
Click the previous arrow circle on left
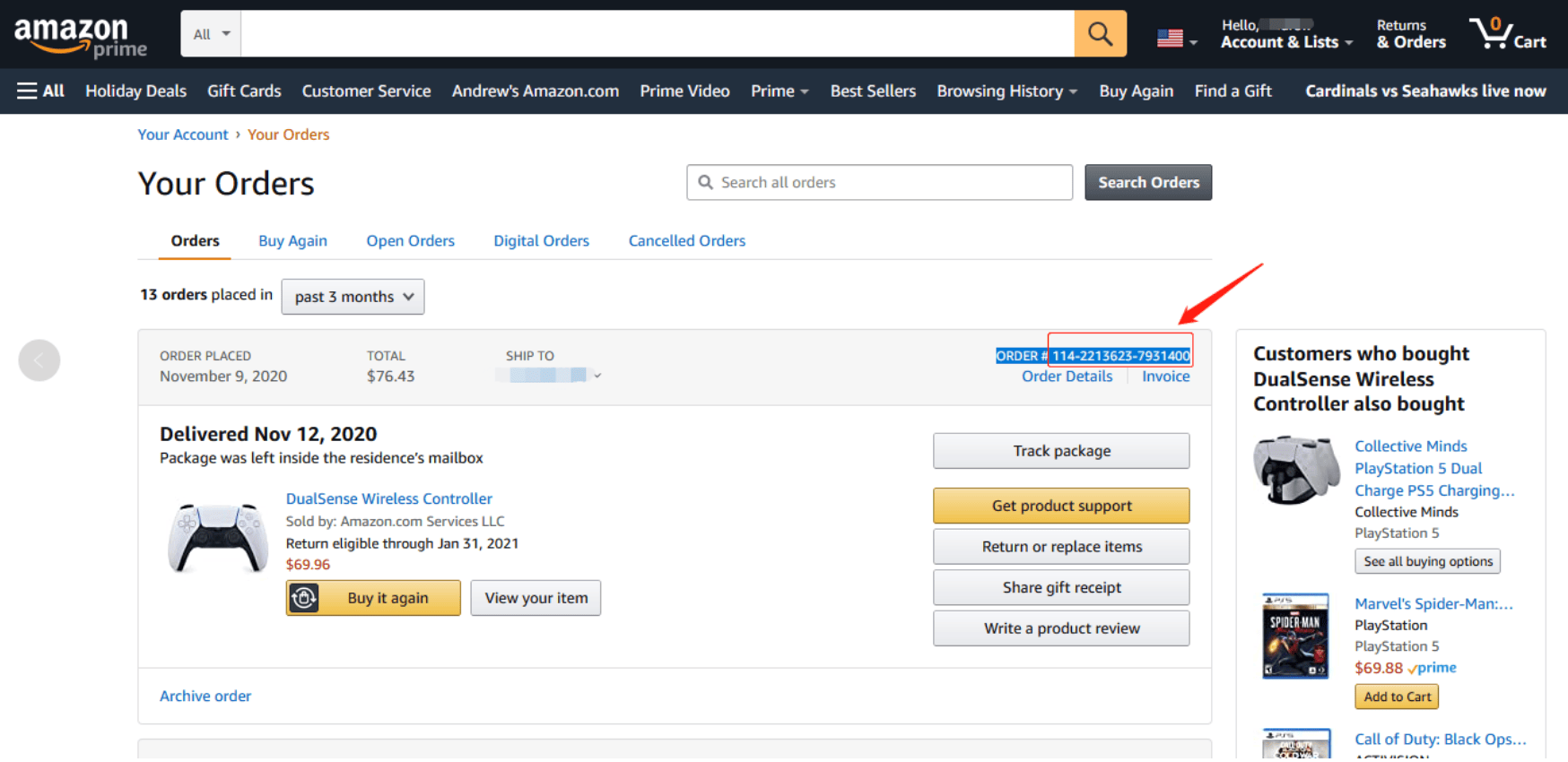tap(39, 360)
